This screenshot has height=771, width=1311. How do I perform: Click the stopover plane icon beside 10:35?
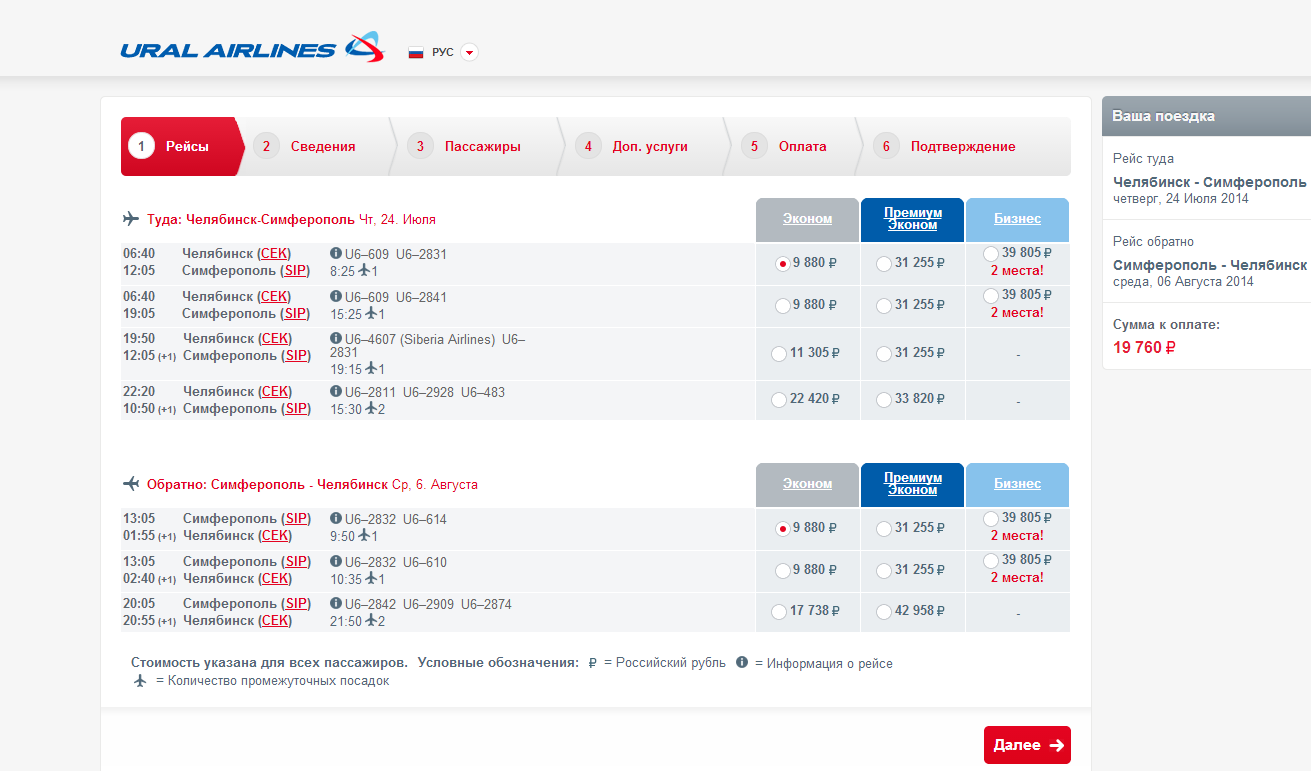pyautogui.click(x=371, y=578)
